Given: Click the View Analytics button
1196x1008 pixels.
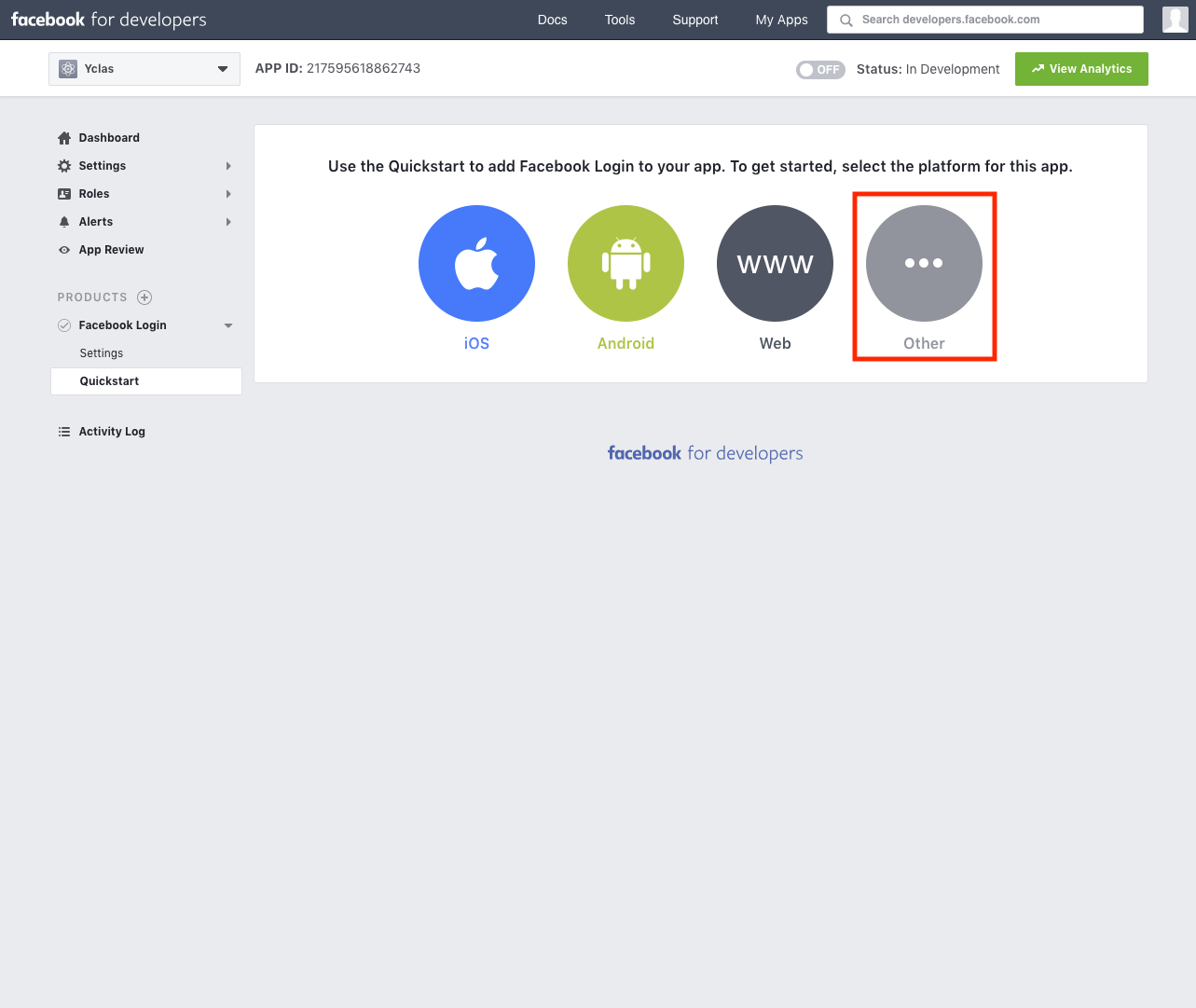Looking at the screenshot, I should pyautogui.click(x=1081, y=68).
